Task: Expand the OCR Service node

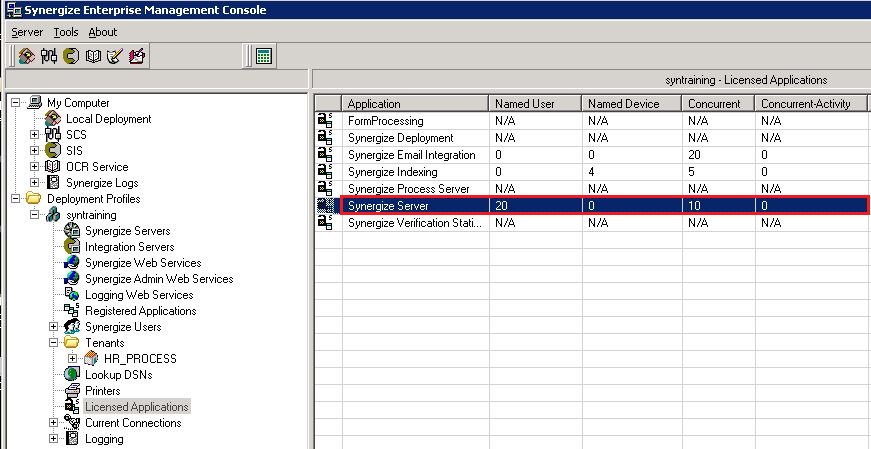Action: tap(34, 167)
